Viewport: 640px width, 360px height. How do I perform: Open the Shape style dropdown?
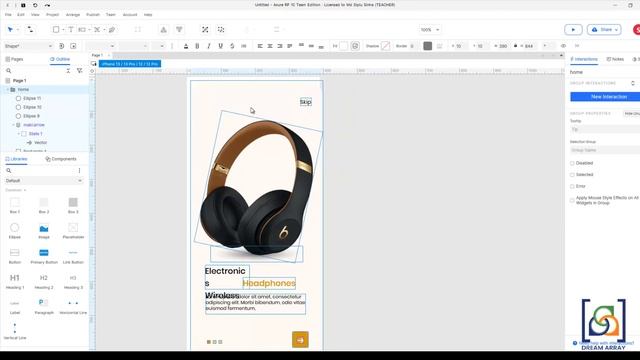coord(28,46)
